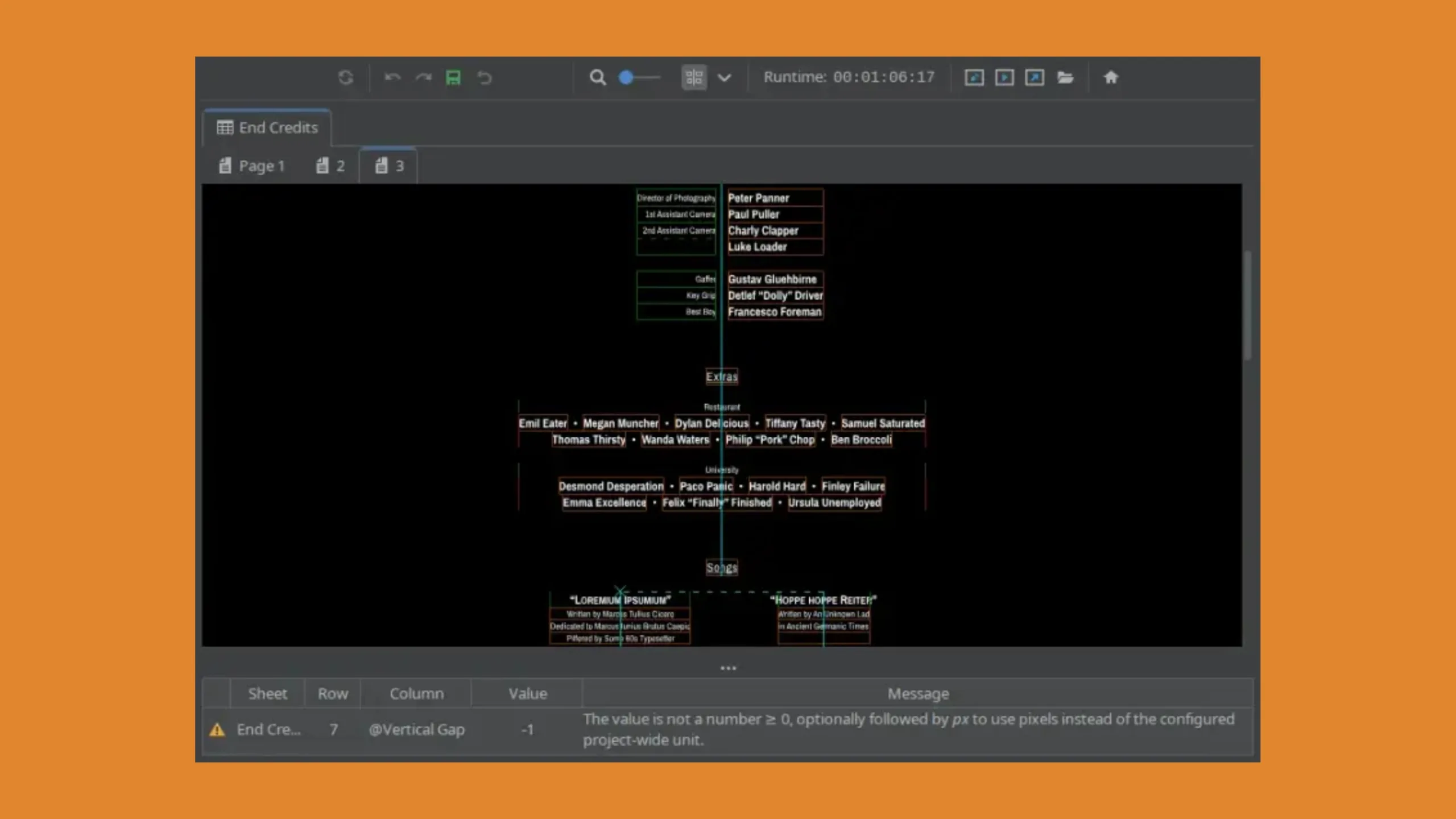Select the '-1' value cell

click(x=527, y=730)
